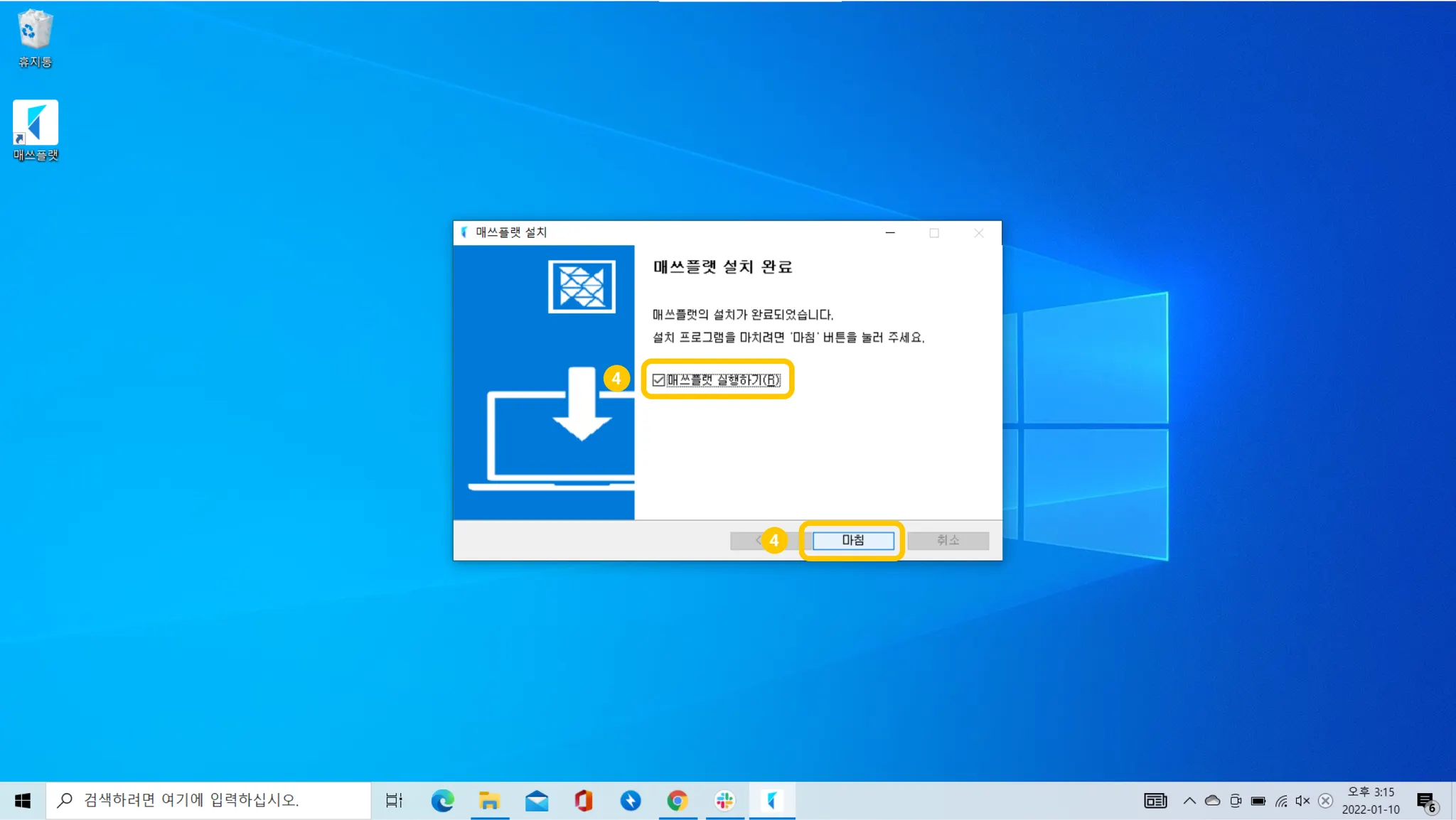Toggle the muted volume icon in the tray
Screen dimensions: 1456x820
coord(1302,801)
